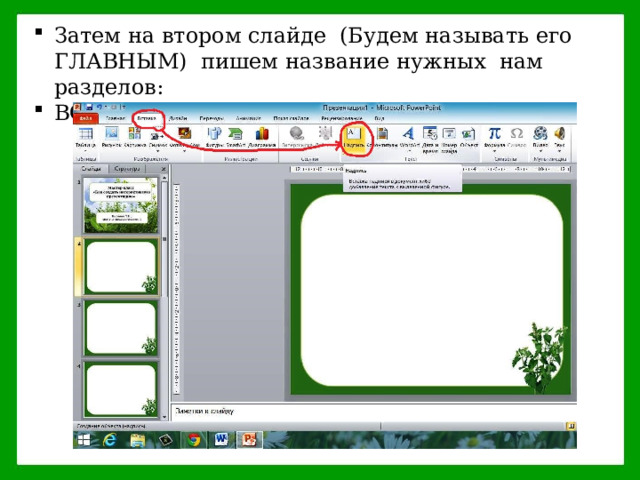Click the thumbnail pane scroll-down arrow
This screenshot has height=480, width=640.
164,417
